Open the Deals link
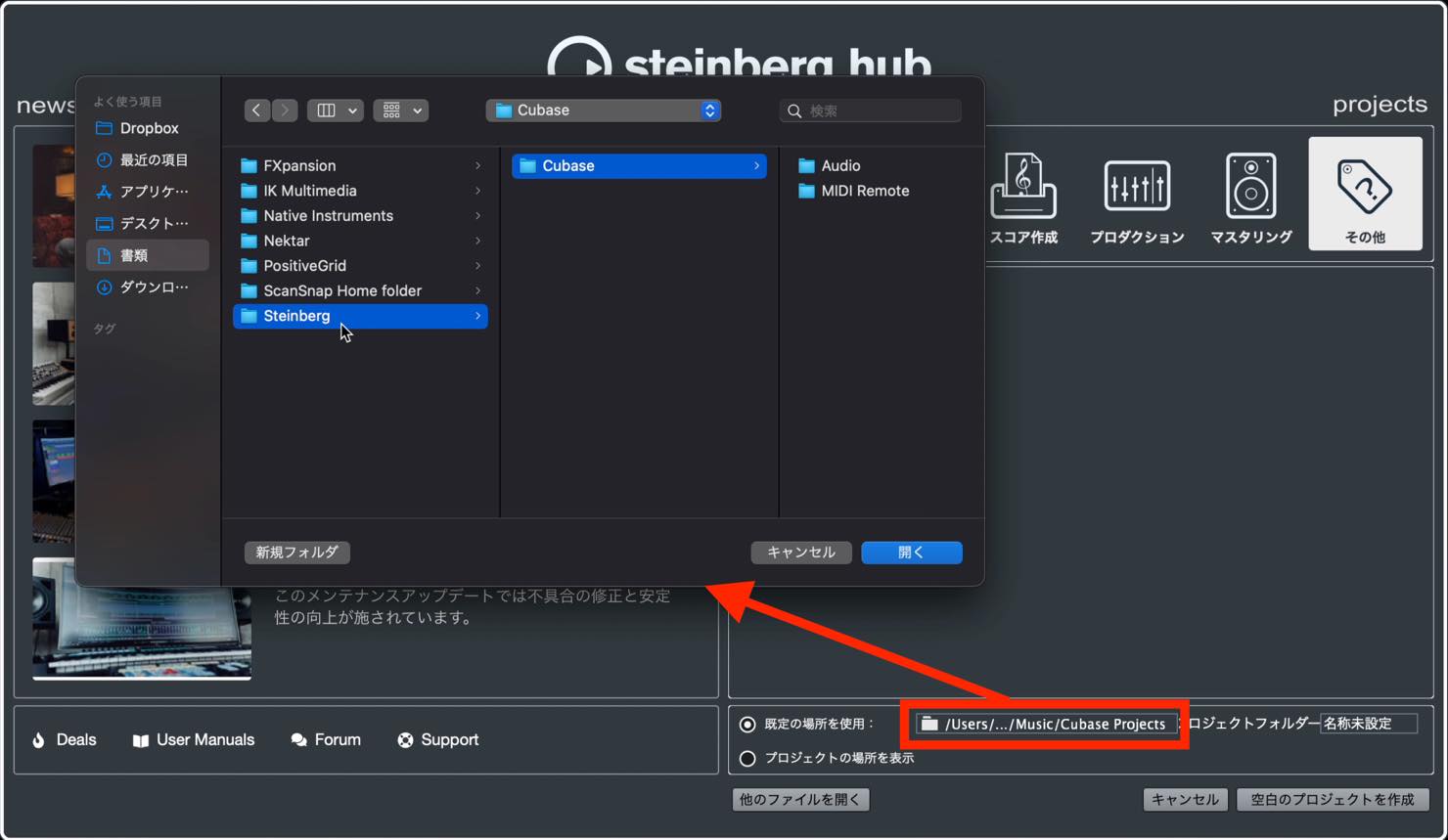 [65, 740]
